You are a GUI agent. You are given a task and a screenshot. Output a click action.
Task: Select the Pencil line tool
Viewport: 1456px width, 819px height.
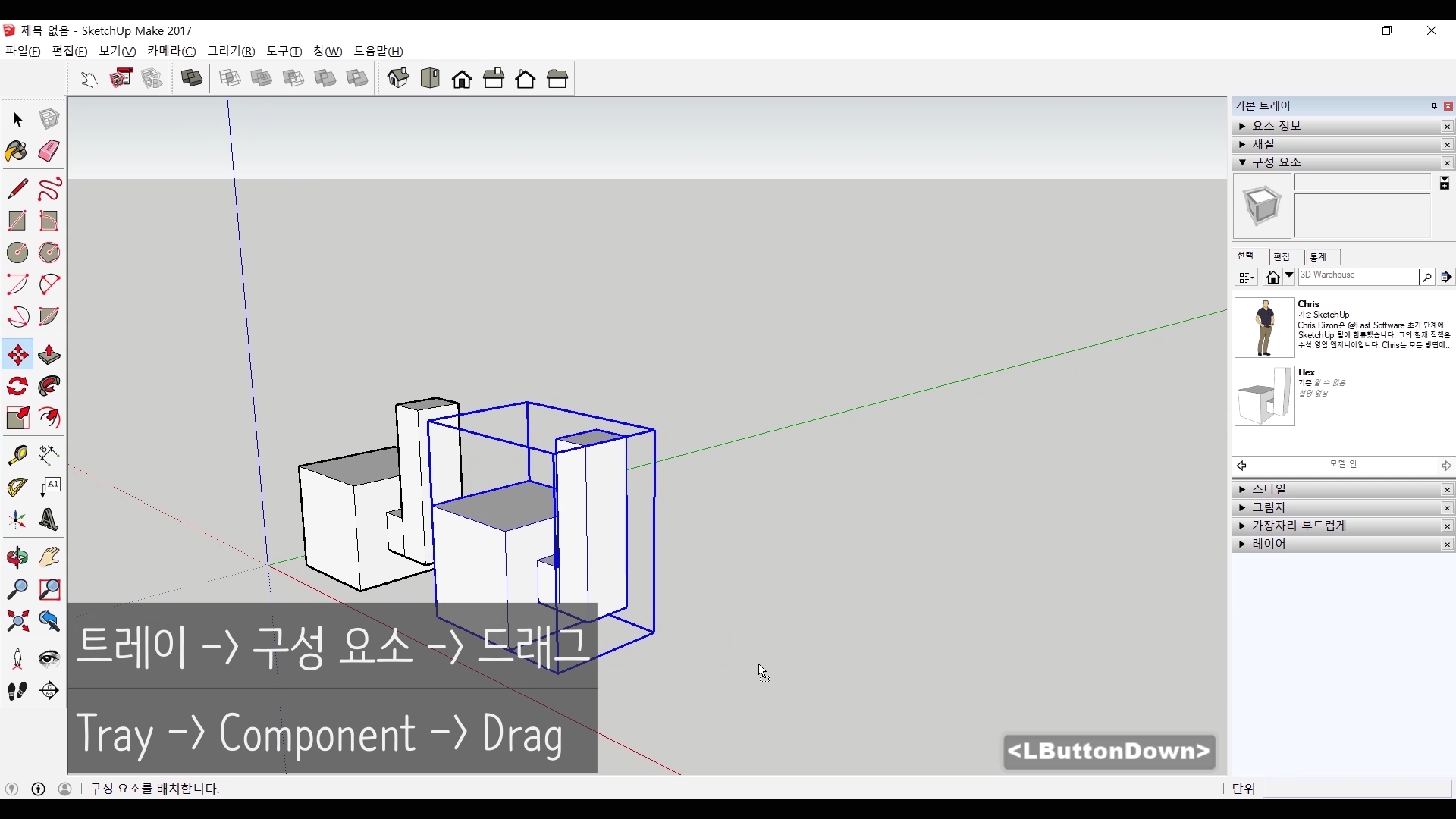(17, 189)
